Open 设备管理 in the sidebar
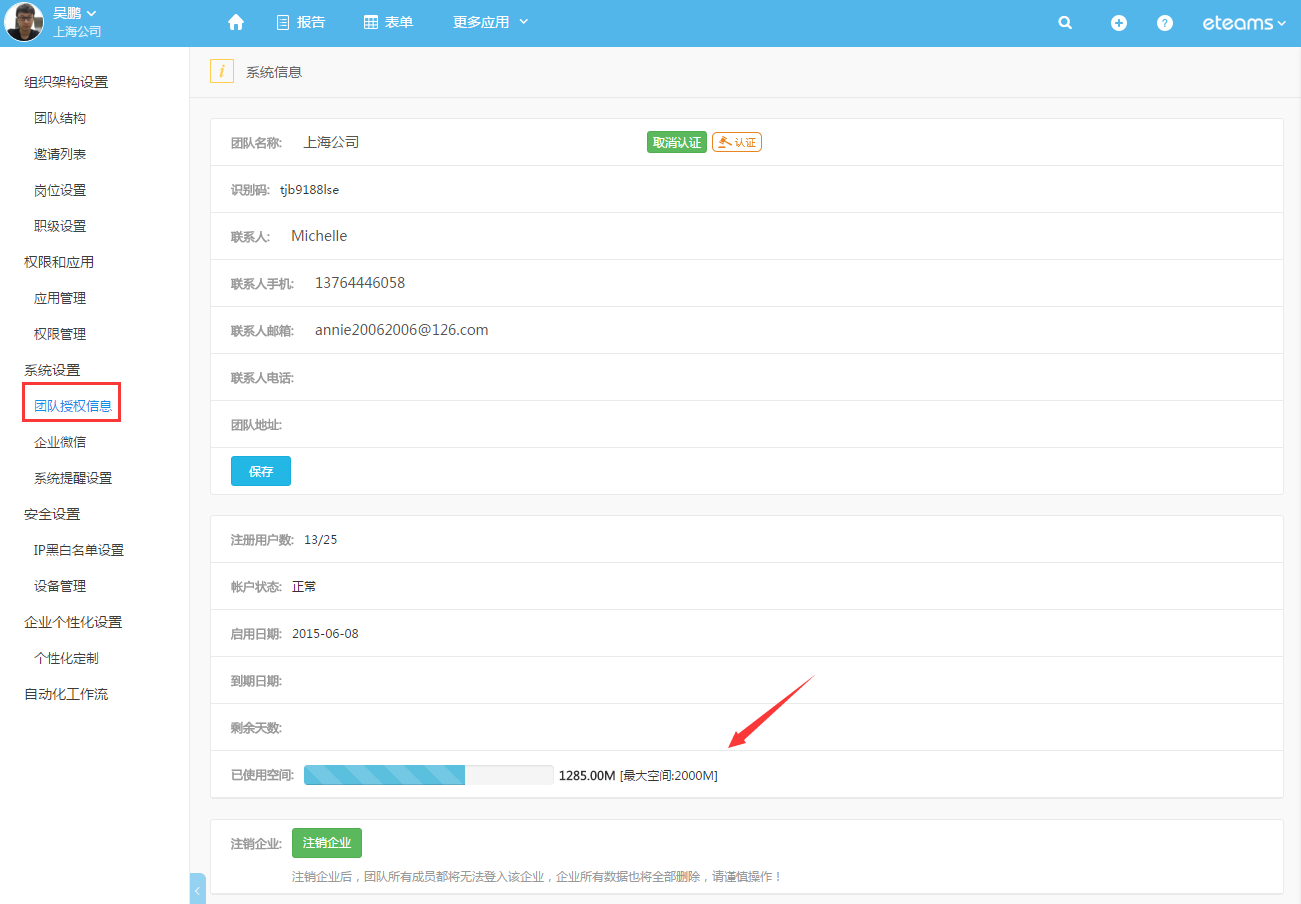1301x904 pixels. tap(60, 586)
